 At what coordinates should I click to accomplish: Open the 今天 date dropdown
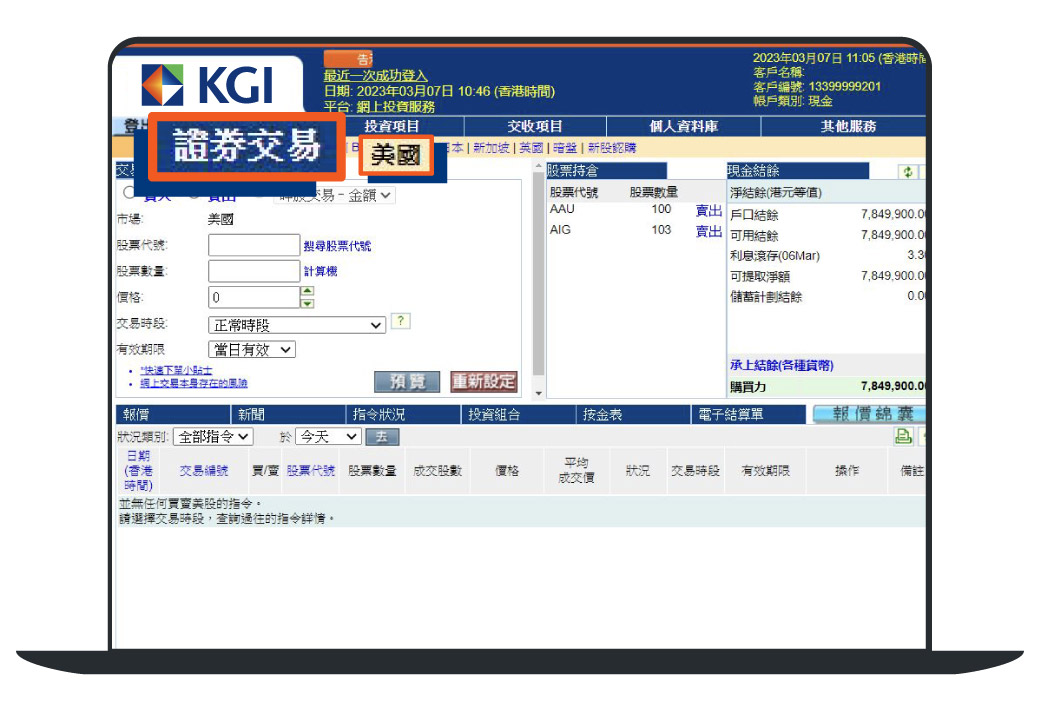pyautogui.click(x=327, y=436)
